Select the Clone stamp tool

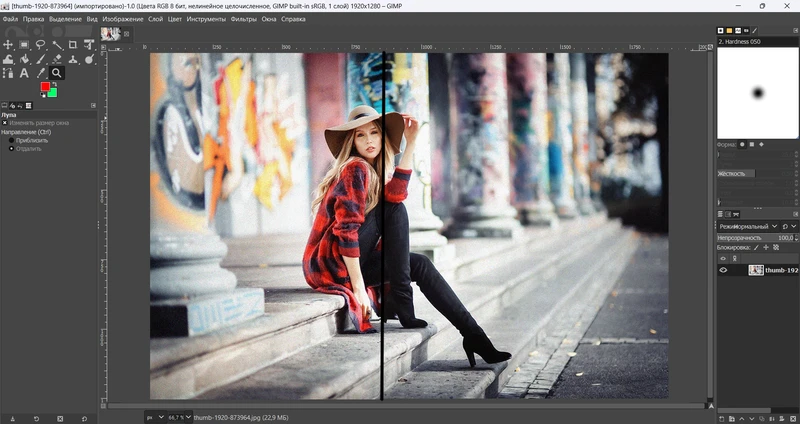pos(73,59)
